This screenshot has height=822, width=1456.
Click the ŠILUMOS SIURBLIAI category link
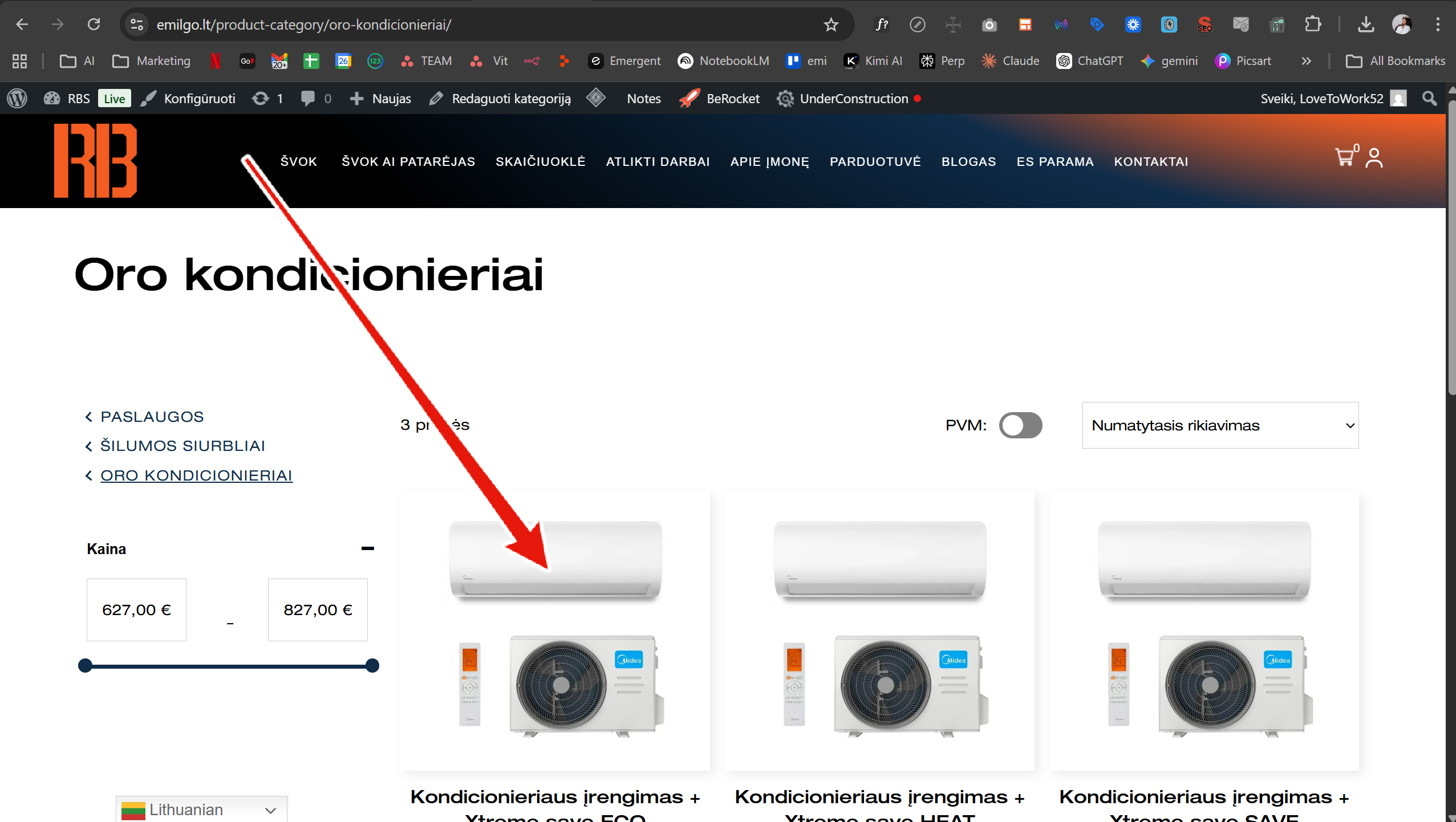click(182, 446)
